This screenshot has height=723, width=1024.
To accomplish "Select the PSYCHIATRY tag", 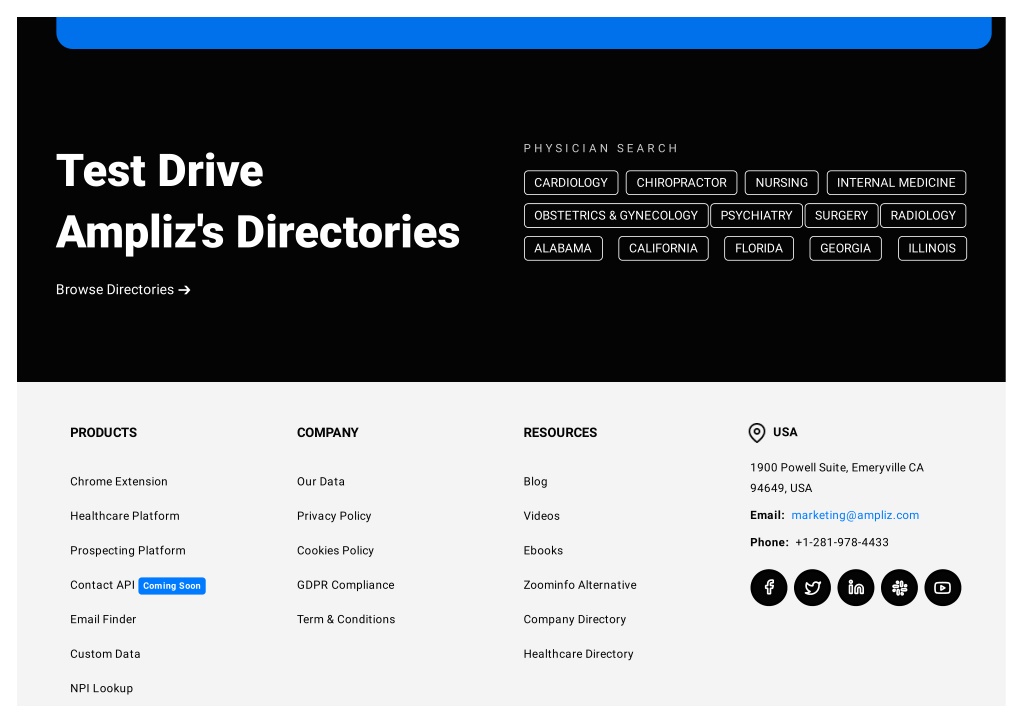I will click(x=756, y=216).
